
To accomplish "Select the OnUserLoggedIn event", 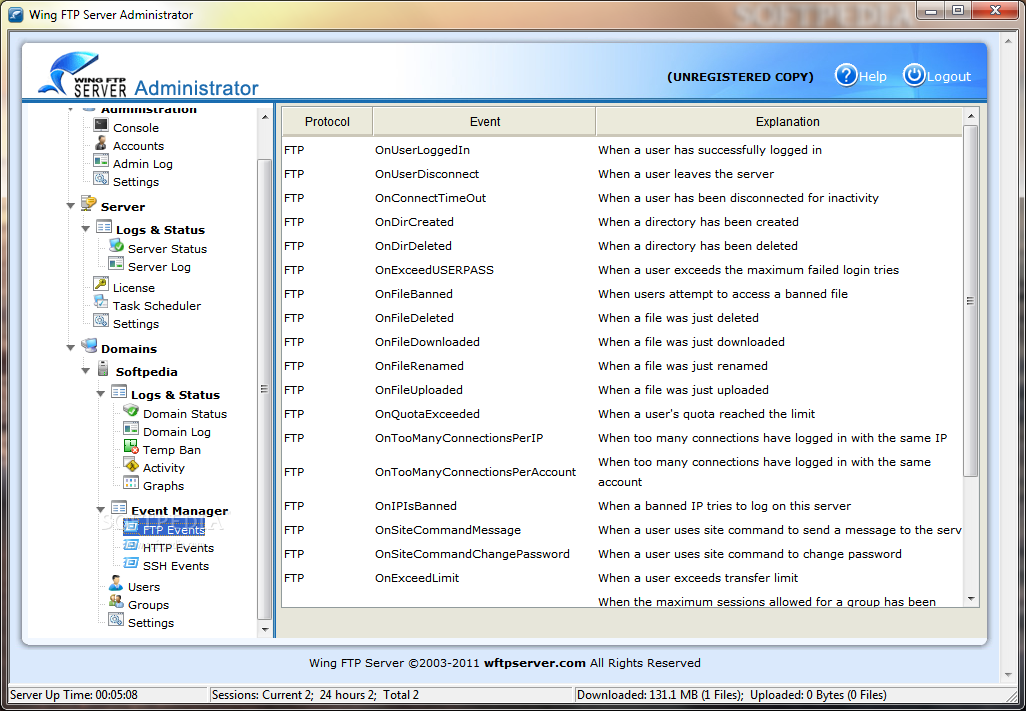I will click(x=422, y=150).
